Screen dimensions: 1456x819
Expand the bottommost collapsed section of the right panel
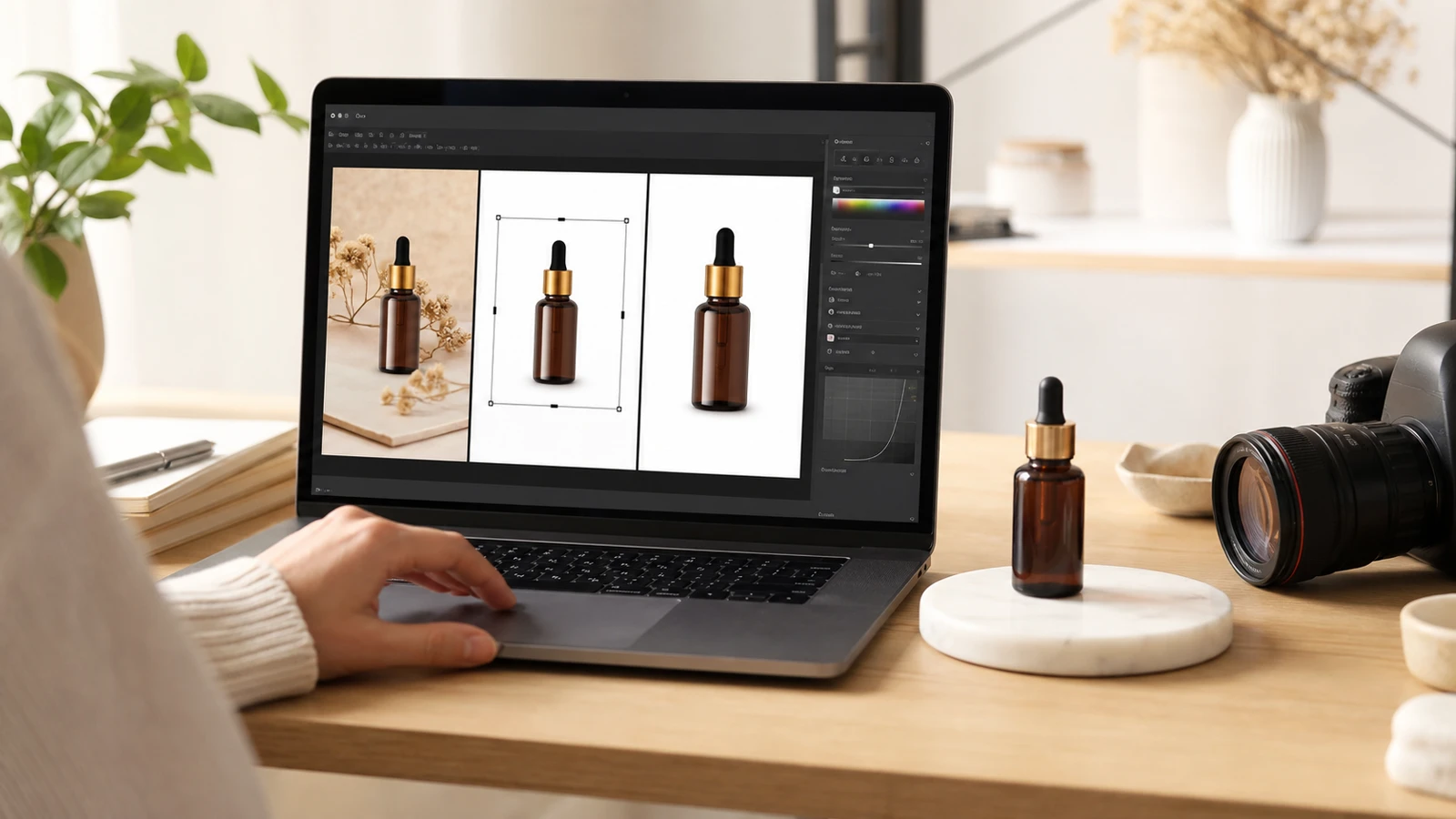click(912, 519)
